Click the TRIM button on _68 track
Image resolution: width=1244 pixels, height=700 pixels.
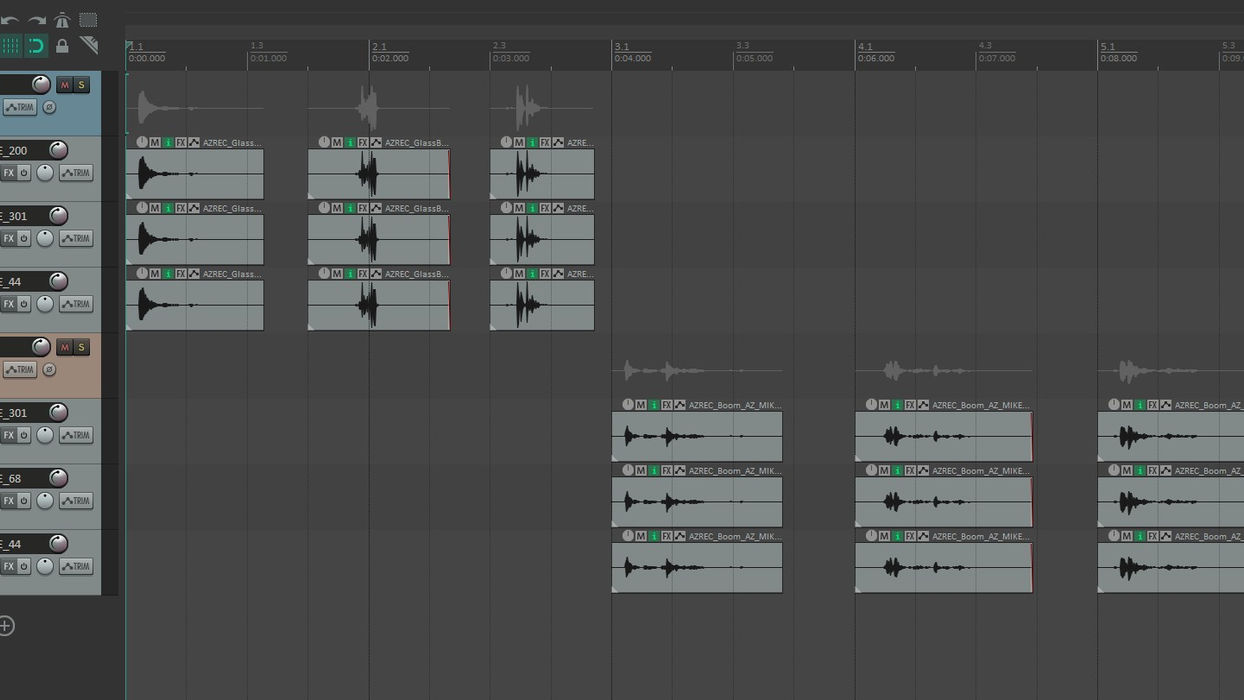(76, 501)
